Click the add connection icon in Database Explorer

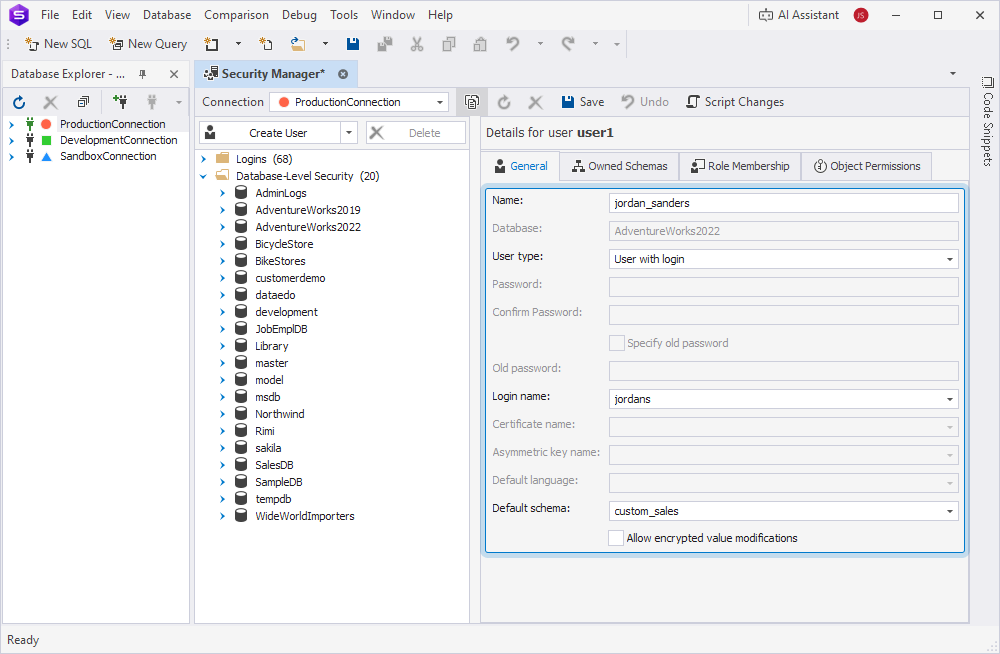(x=120, y=102)
